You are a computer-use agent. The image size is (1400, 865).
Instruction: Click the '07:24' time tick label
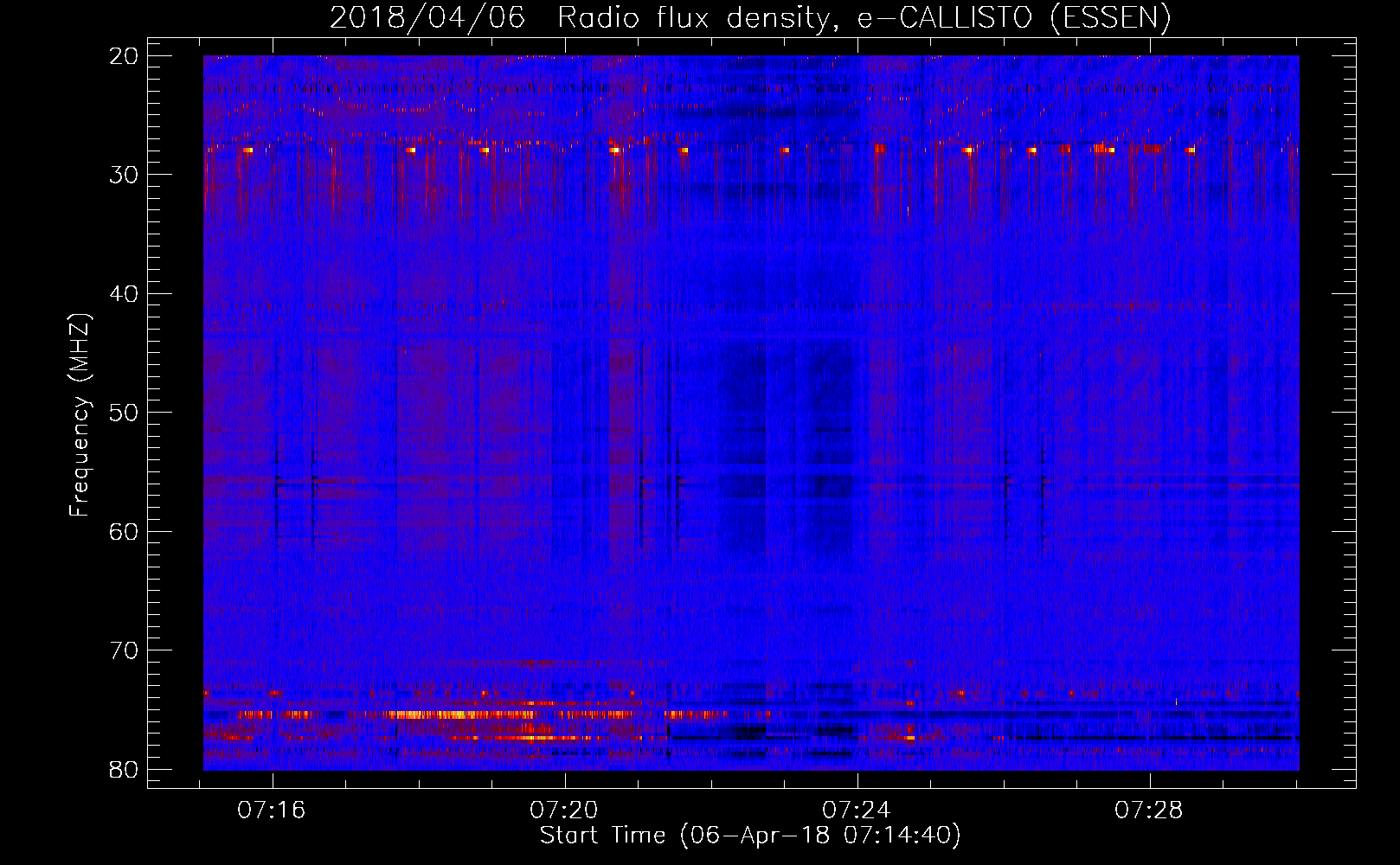857,811
